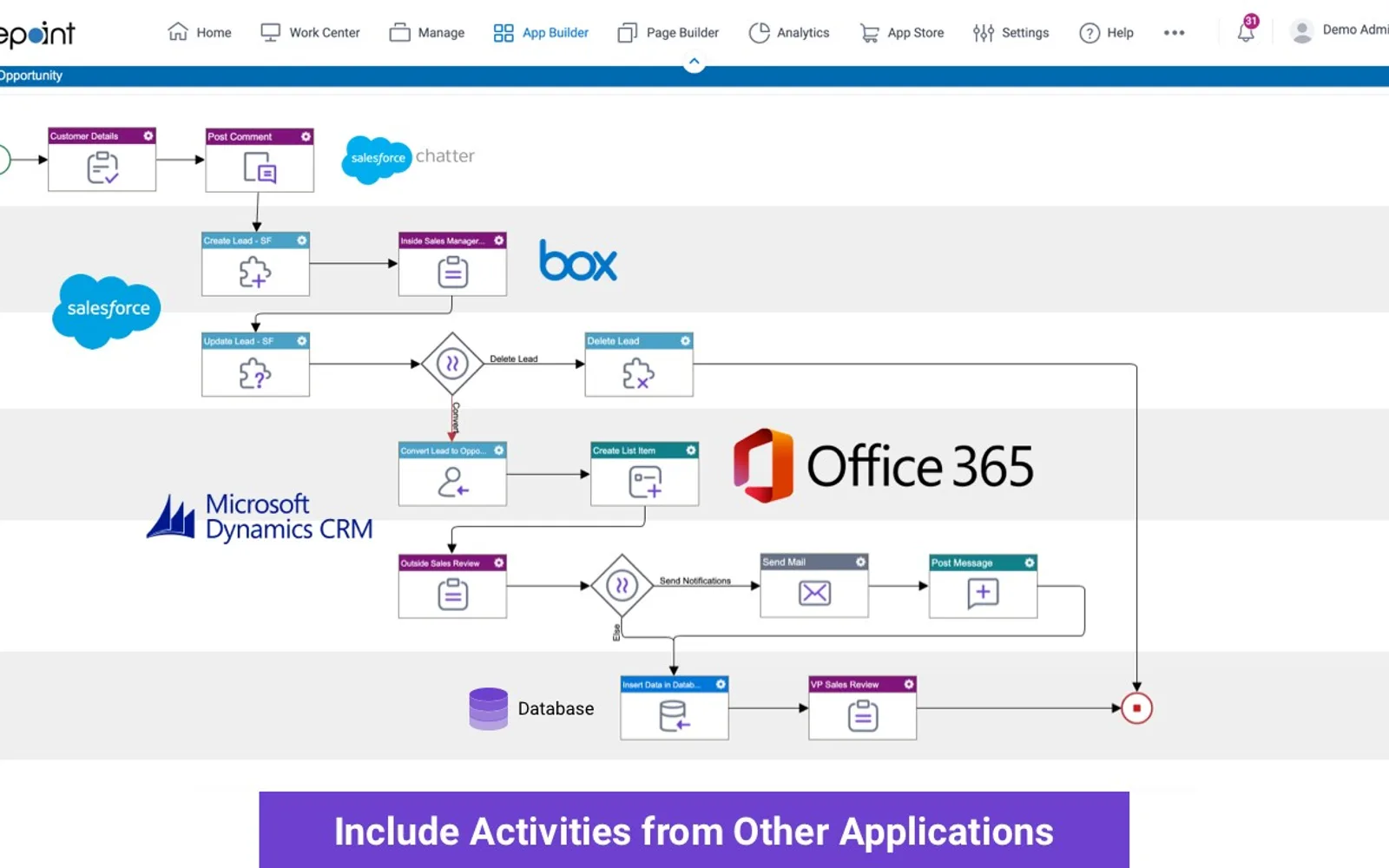Image resolution: width=1389 pixels, height=868 pixels.
Task: Open settings gear on Outside Sales Review
Action: pyautogui.click(x=499, y=563)
